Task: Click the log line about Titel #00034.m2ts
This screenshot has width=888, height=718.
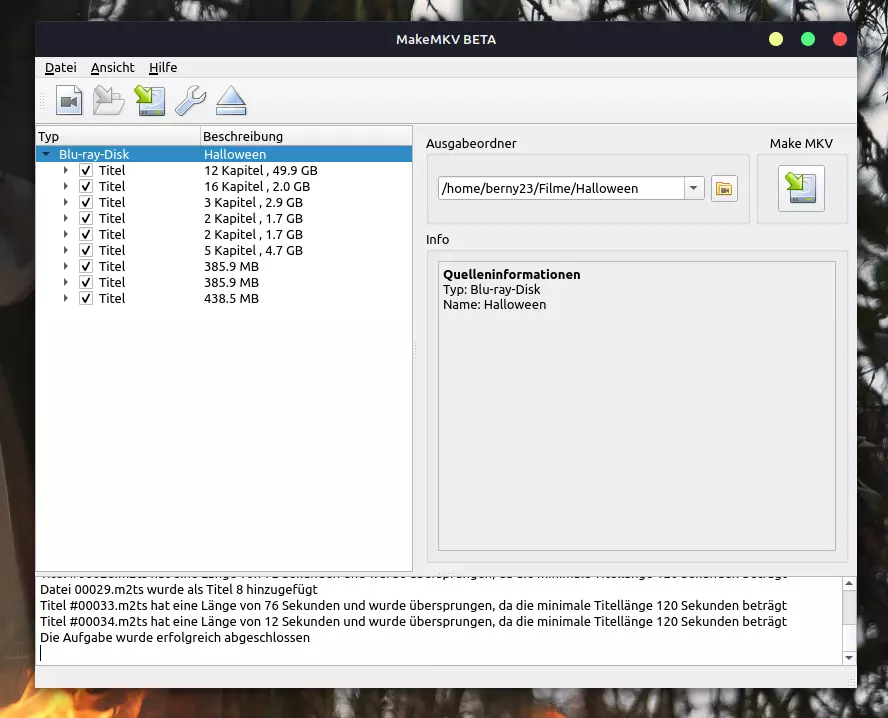Action: pos(413,621)
